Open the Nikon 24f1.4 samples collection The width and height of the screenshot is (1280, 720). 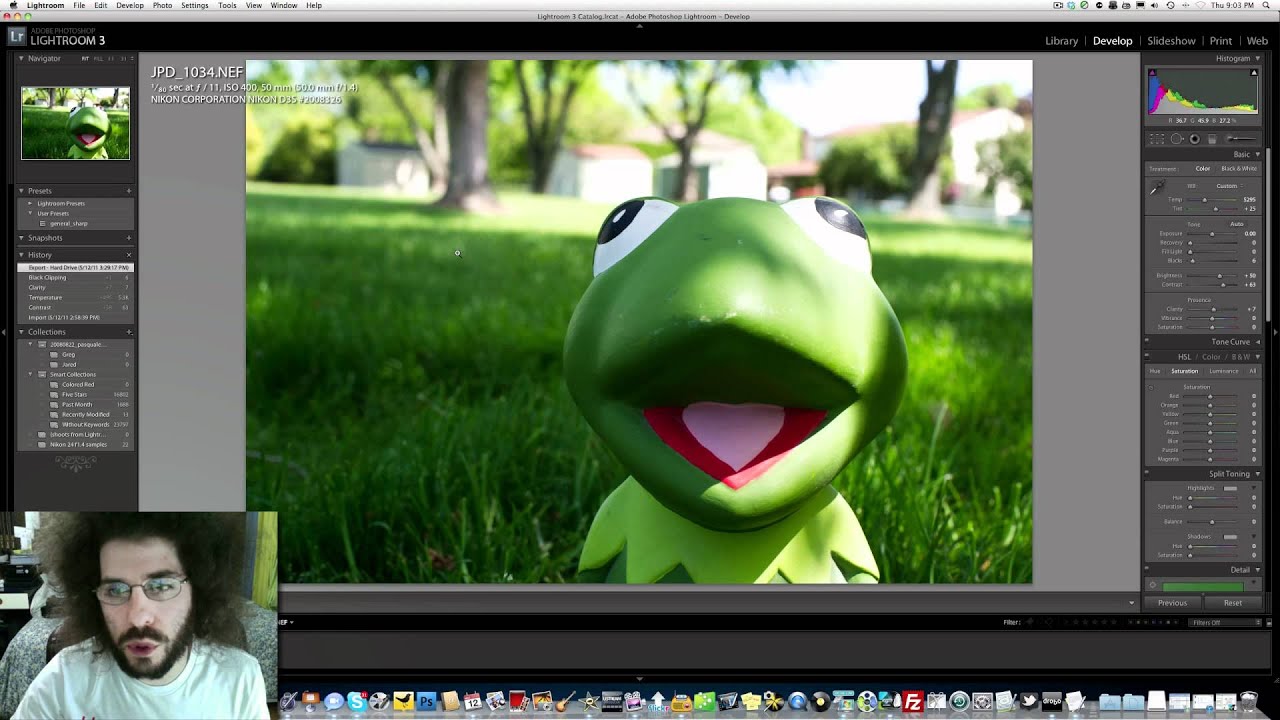click(78, 444)
